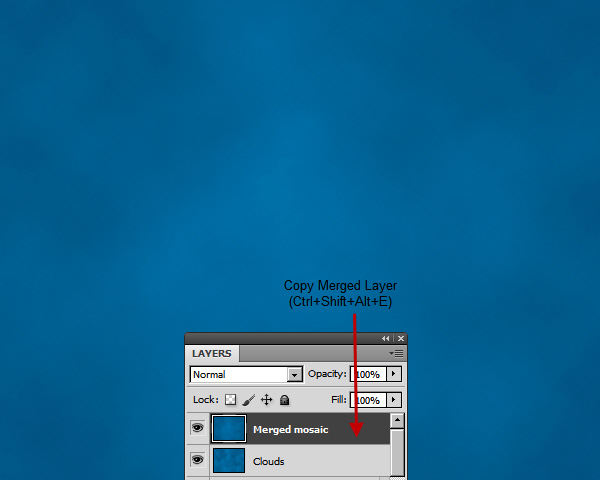Select the Merged mosaic layer name
This screenshot has width=600, height=480.
[x=290, y=429]
